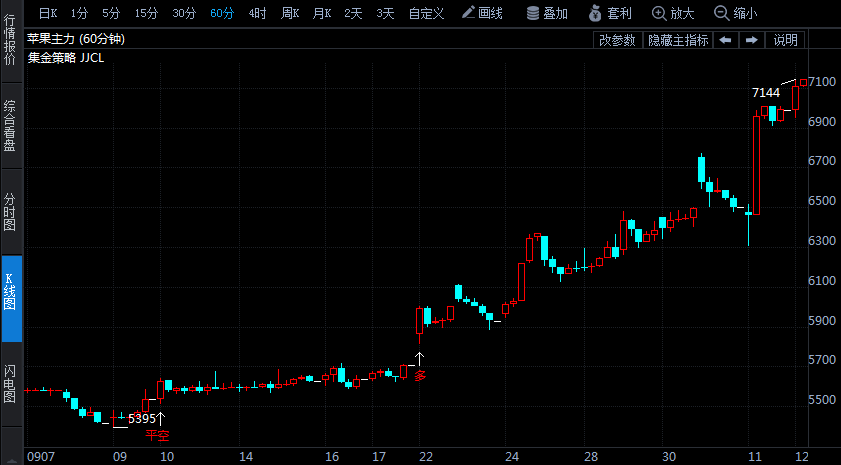This screenshot has height=465, width=841.
Task: Click 改参数 to change parameters
Action: [x=617, y=40]
